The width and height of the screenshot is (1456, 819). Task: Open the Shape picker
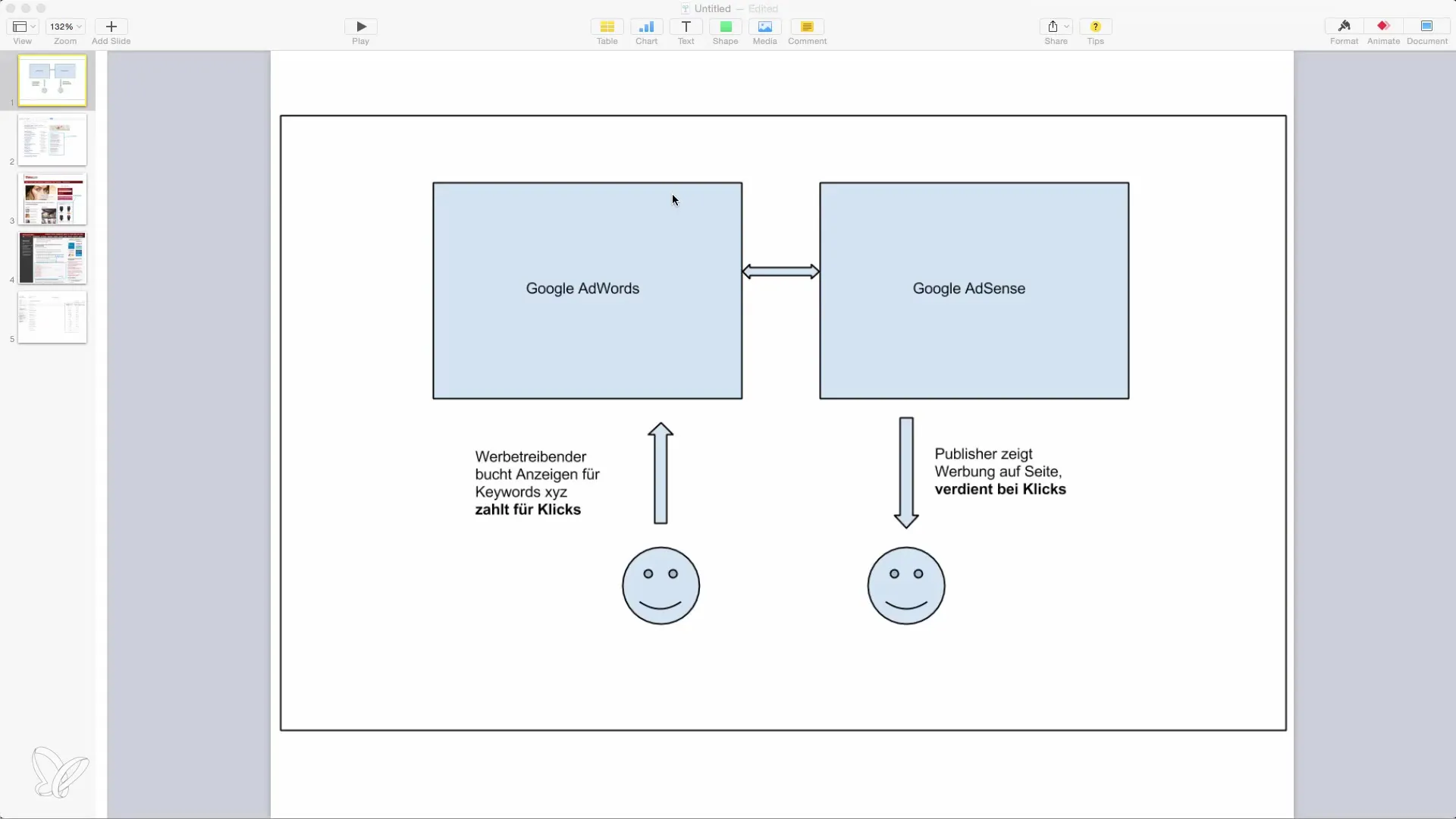pyautogui.click(x=725, y=27)
